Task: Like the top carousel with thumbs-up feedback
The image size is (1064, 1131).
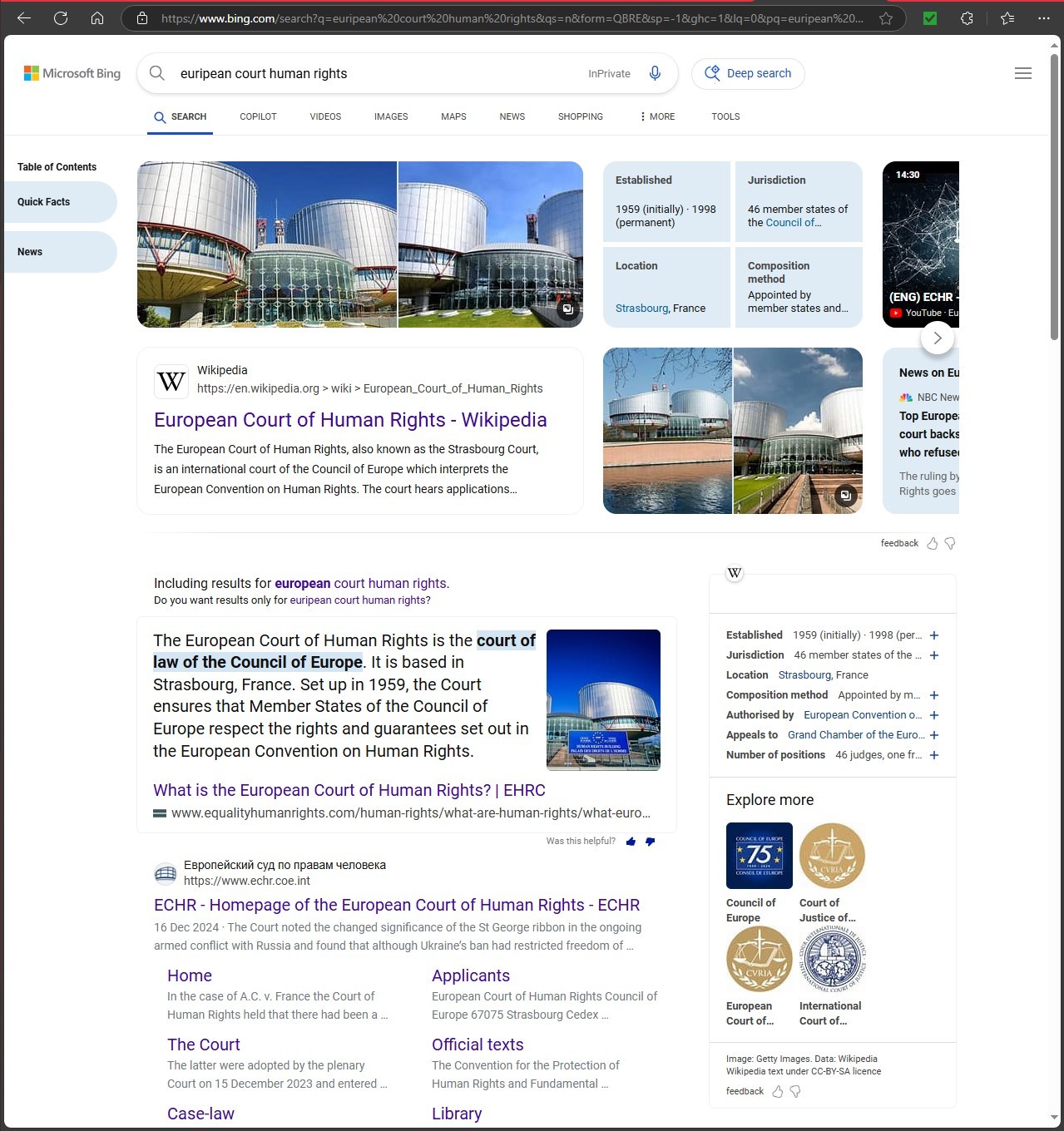Action: click(x=933, y=543)
